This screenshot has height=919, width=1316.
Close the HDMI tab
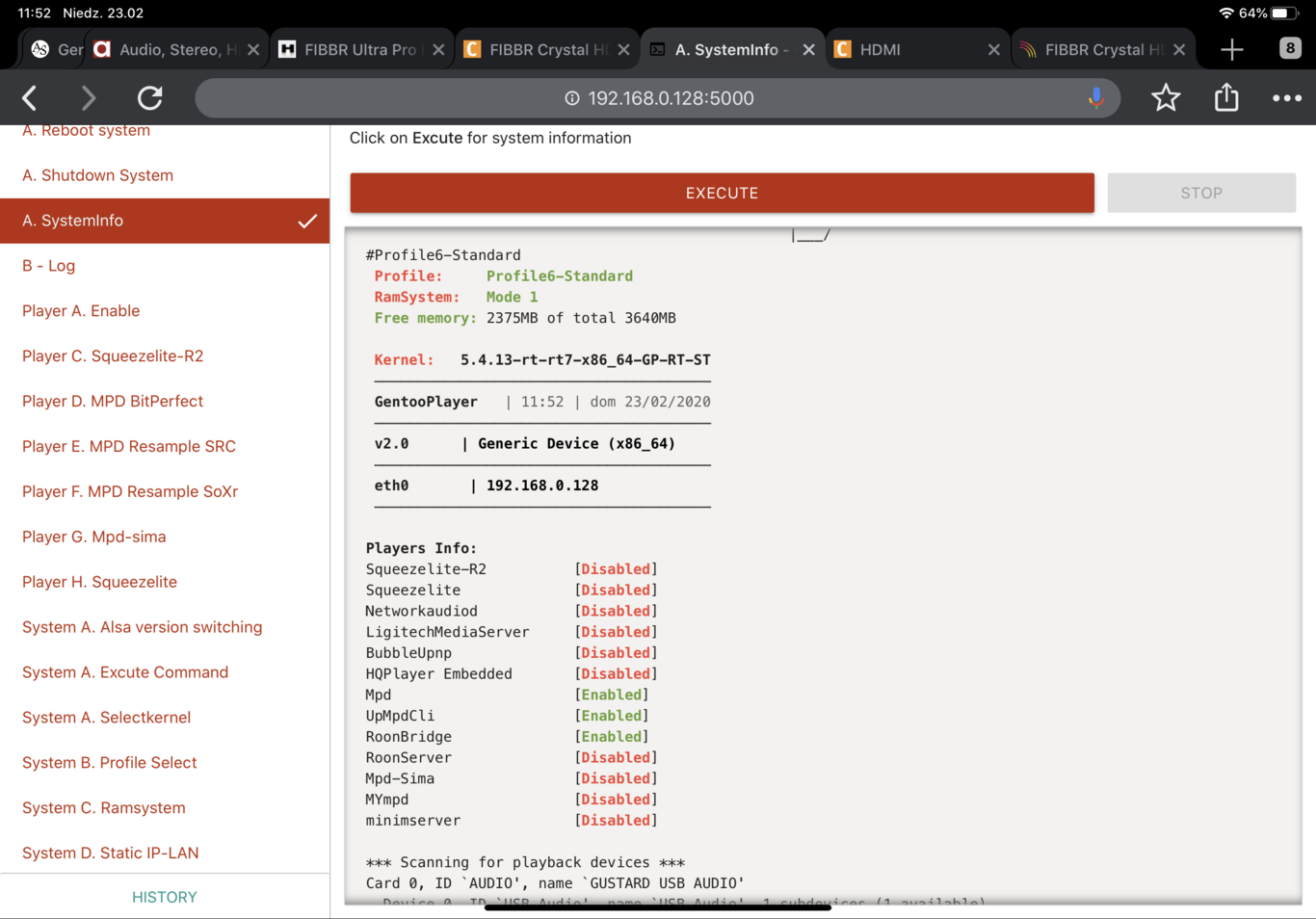click(993, 49)
